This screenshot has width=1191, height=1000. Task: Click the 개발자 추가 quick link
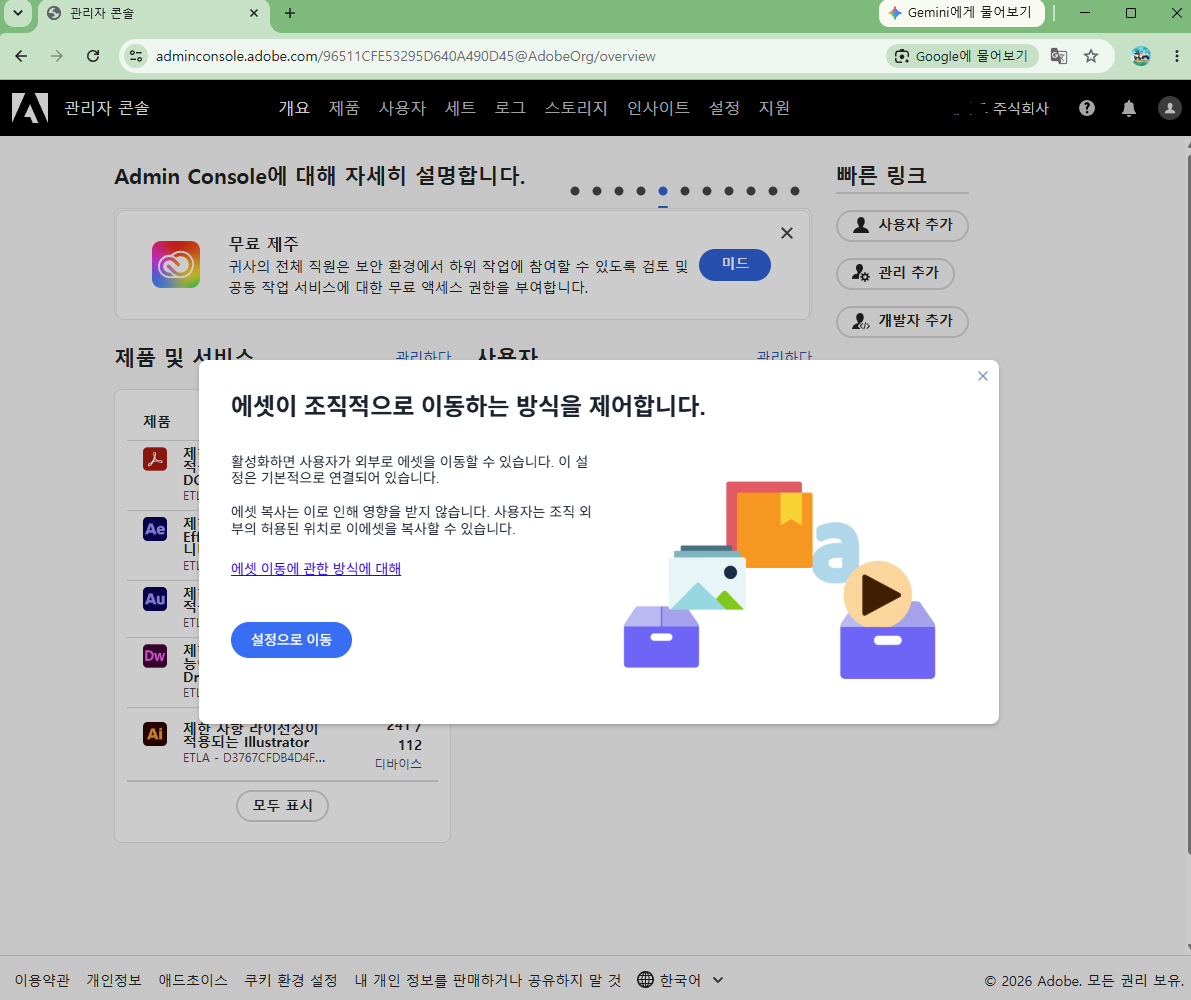point(902,321)
